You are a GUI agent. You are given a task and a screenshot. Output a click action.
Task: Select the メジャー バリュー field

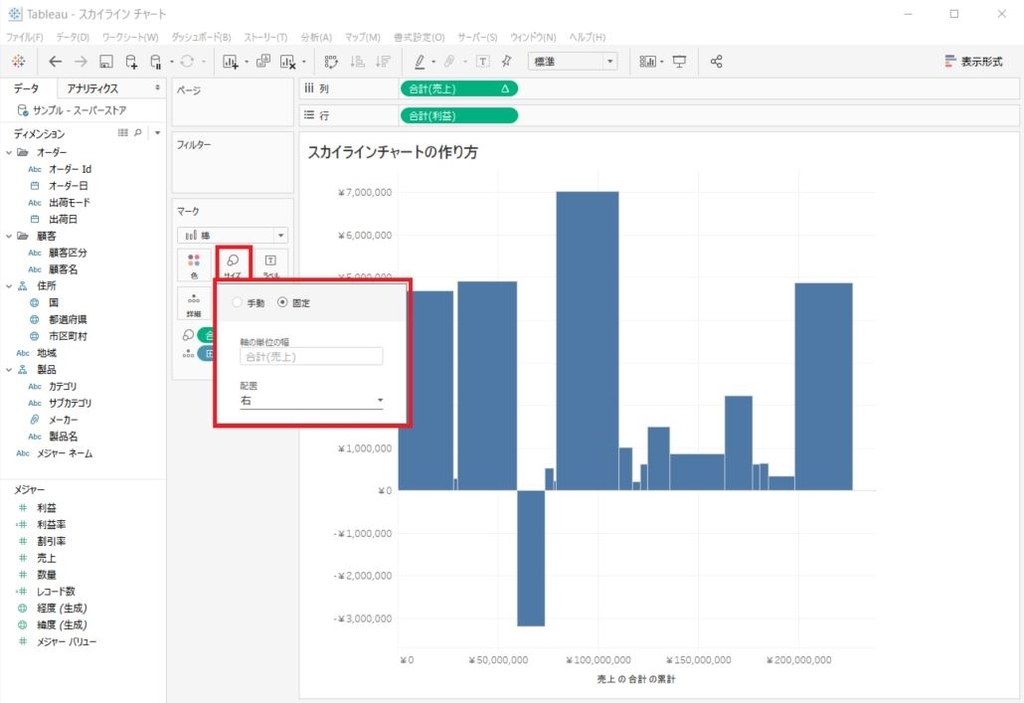pyautogui.click(x=66, y=642)
